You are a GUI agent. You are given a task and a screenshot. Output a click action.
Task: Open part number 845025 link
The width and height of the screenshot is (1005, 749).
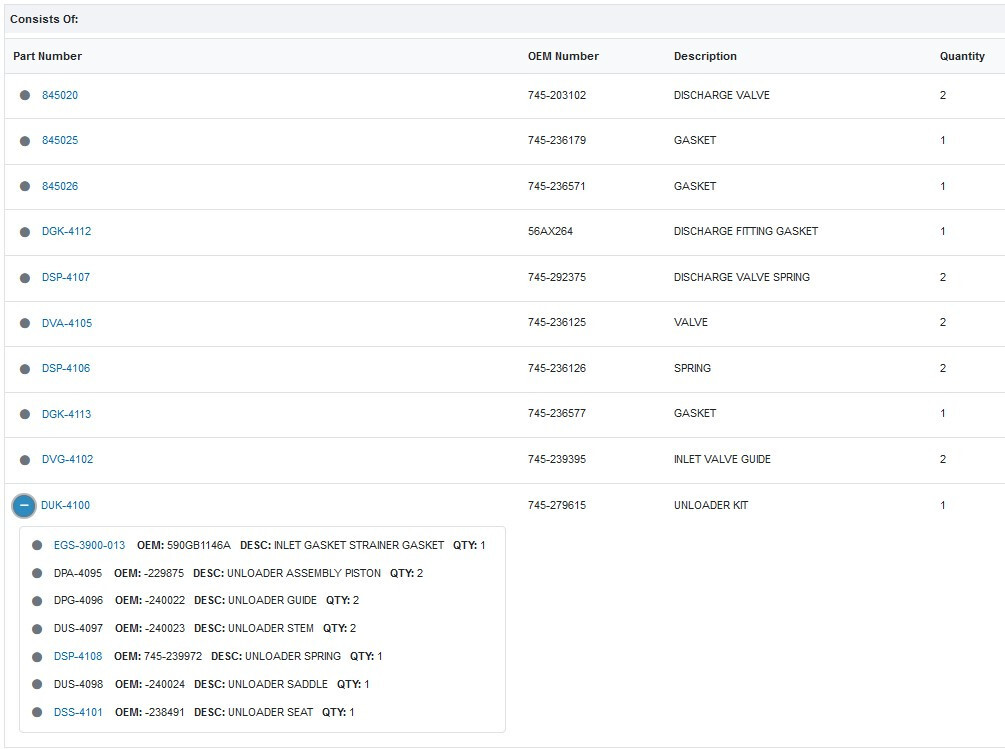(60, 141)
